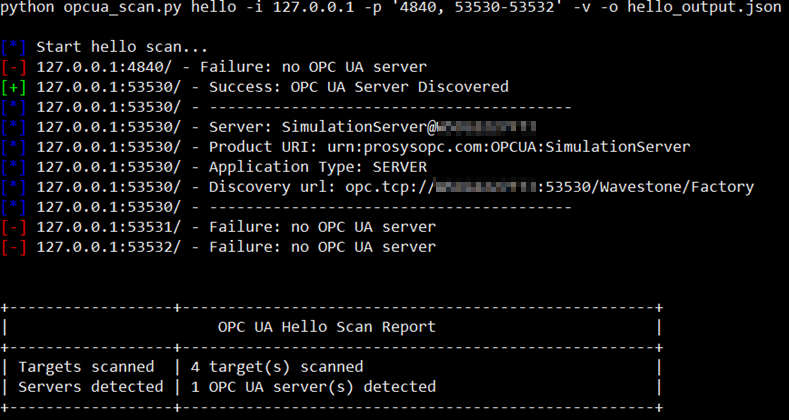789x420 pixels.
Task: Click the blue [*] marker on Discovery url line
Action: tap(14, 187)
